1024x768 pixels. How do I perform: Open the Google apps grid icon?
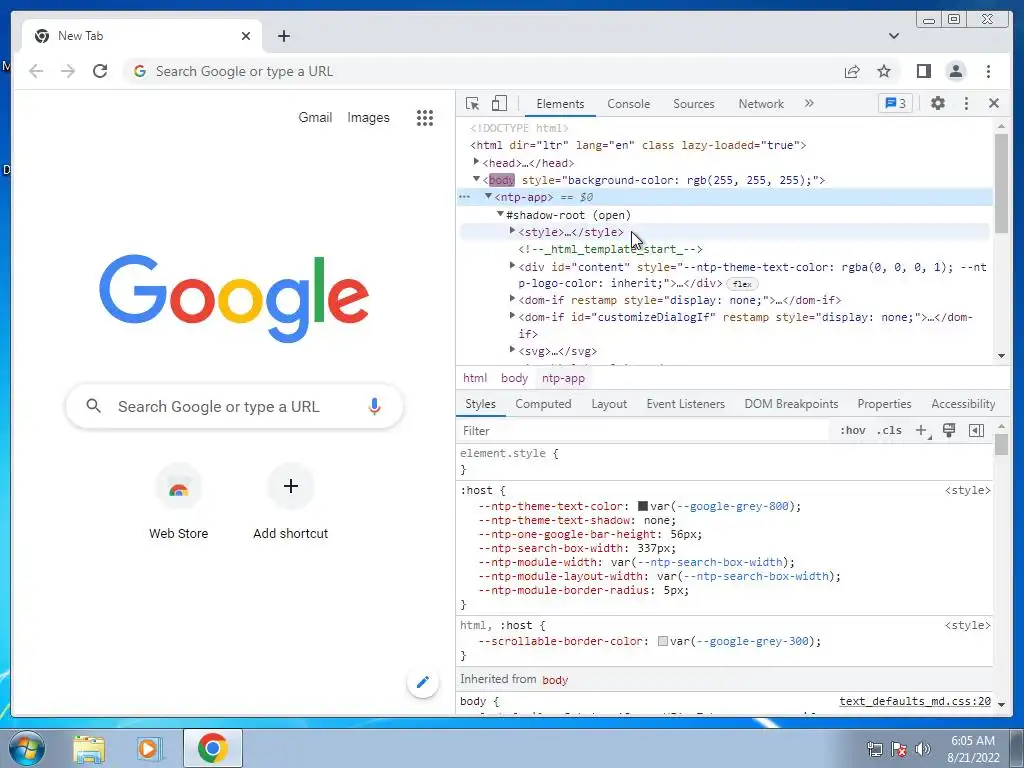coord(424,118)
